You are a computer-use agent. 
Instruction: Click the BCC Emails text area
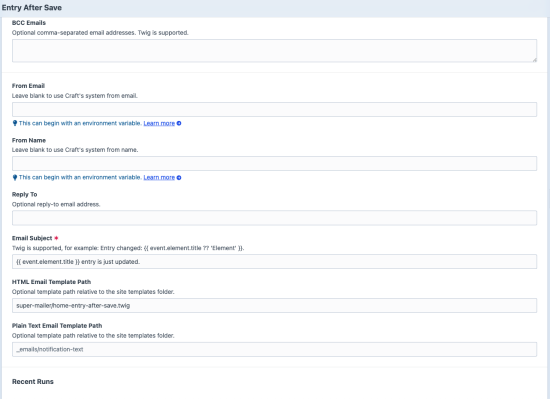274,51
